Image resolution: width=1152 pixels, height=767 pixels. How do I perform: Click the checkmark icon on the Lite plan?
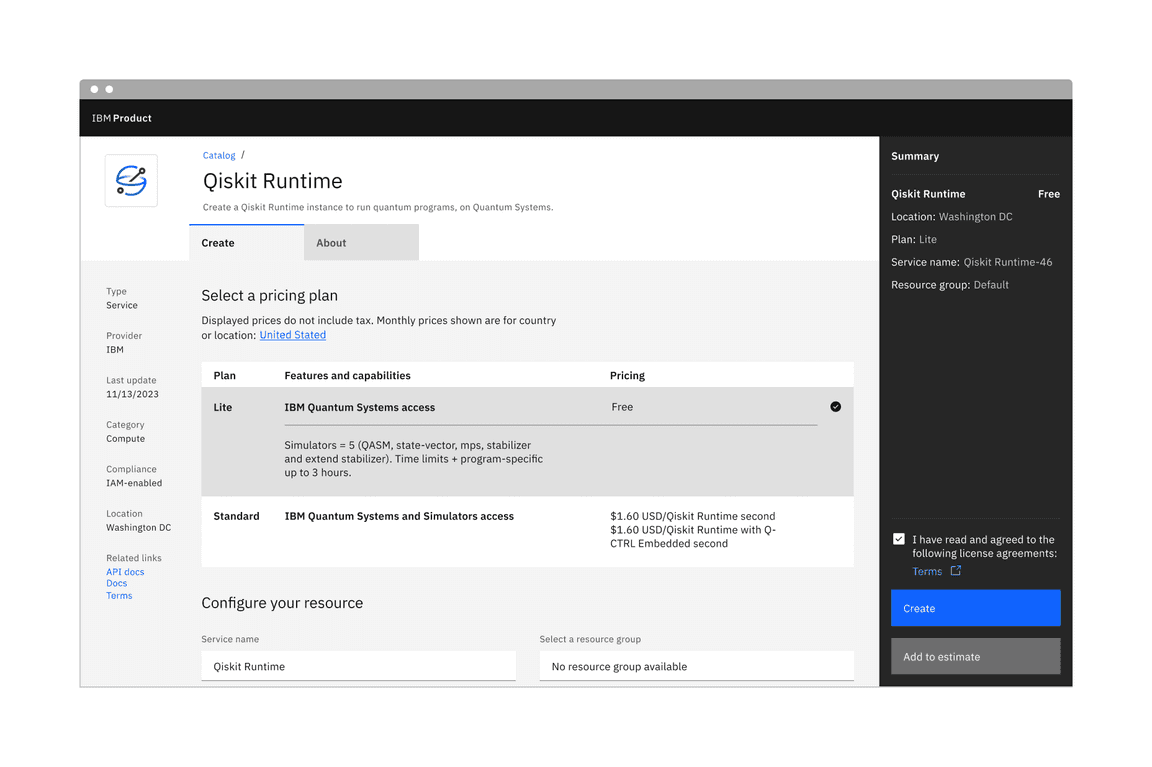click(x=836, y=407)
